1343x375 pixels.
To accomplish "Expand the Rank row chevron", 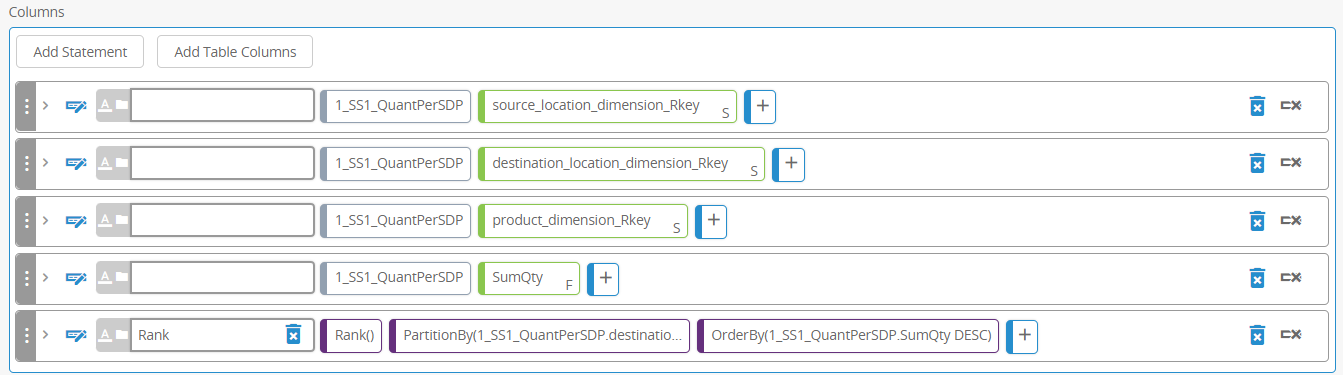I will [x=45, y=334].
